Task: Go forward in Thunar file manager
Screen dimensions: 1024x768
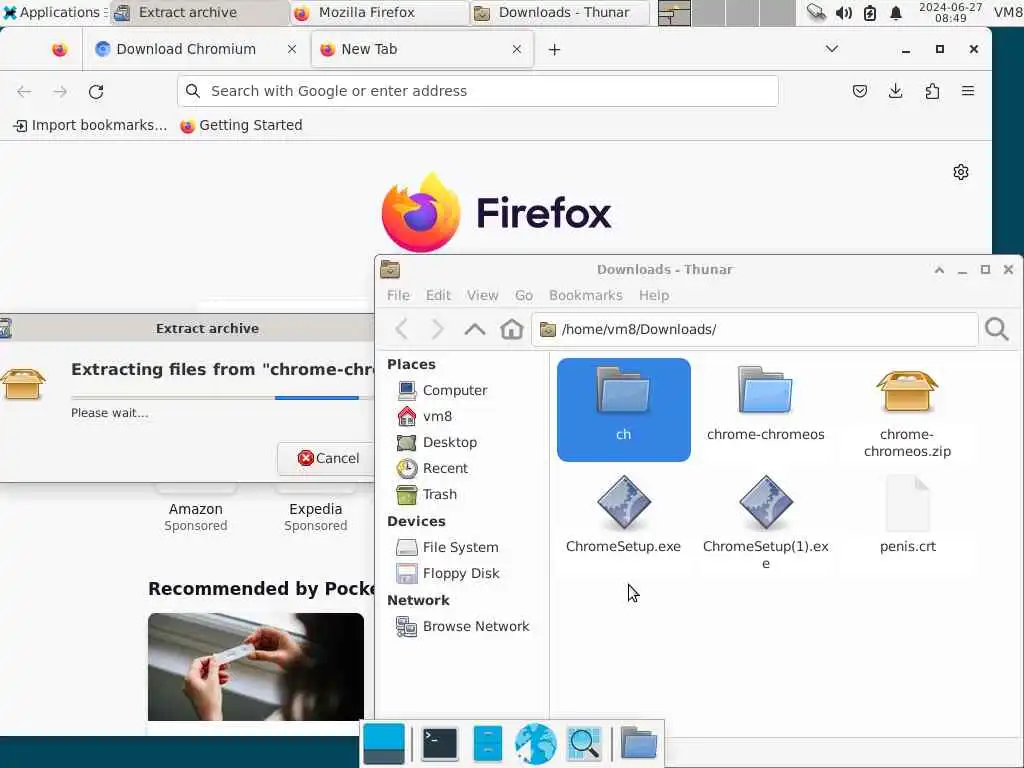Action: click(x=437, y=329)
